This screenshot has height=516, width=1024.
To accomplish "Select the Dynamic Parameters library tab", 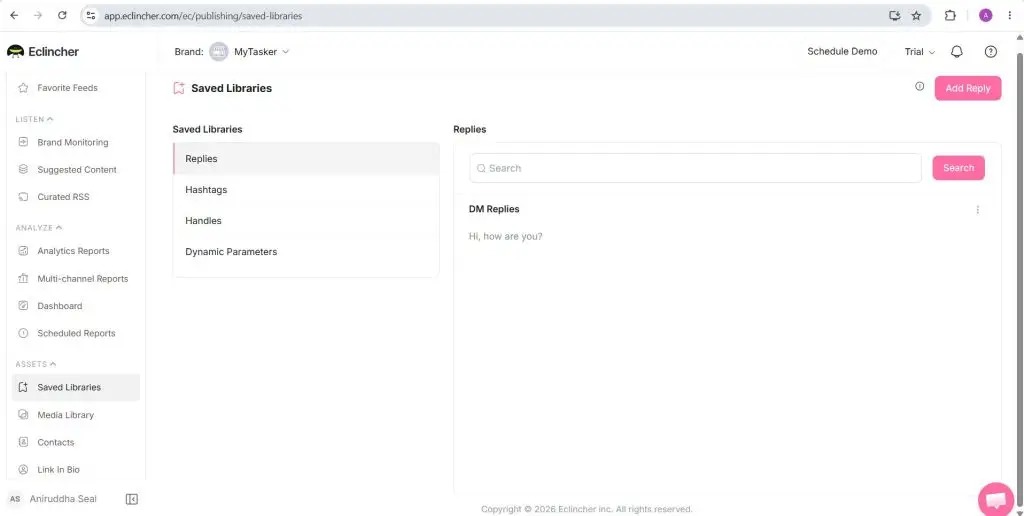I will [306, 251].
